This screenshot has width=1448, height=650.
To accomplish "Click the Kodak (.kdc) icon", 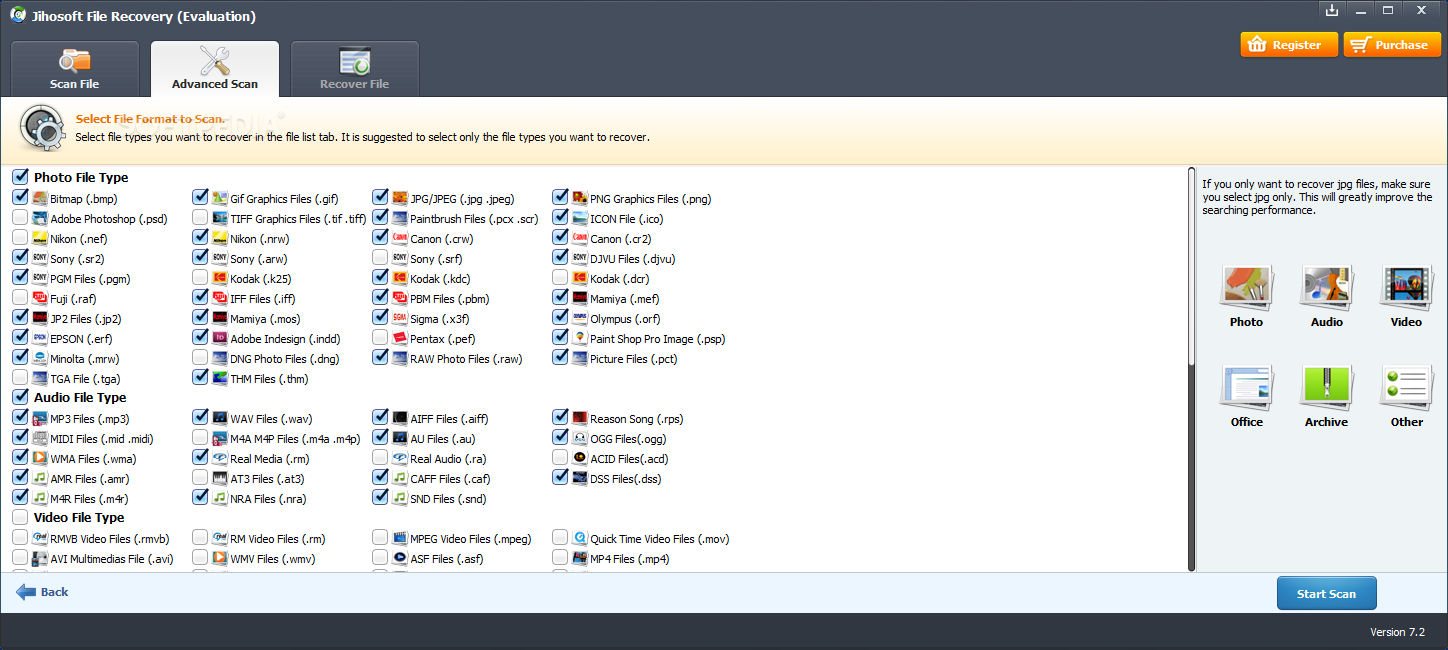I will tap(400, 278).
